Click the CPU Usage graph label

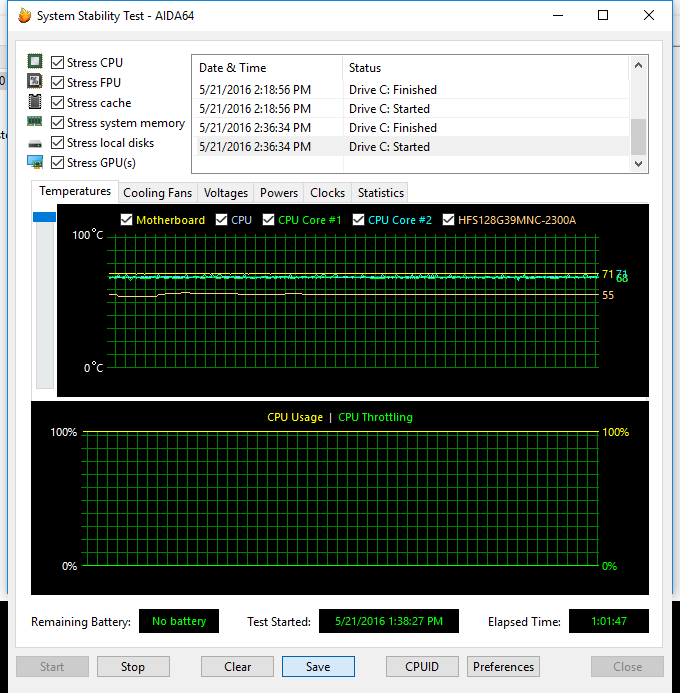tap(295, 417)
